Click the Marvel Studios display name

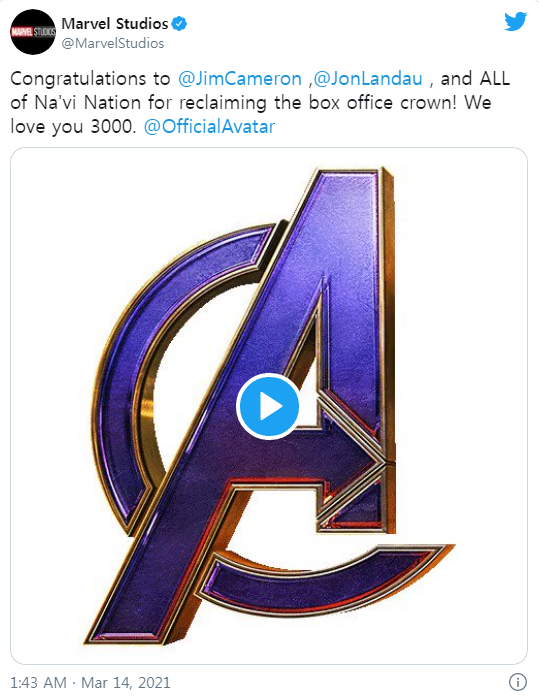coord(115,24)
